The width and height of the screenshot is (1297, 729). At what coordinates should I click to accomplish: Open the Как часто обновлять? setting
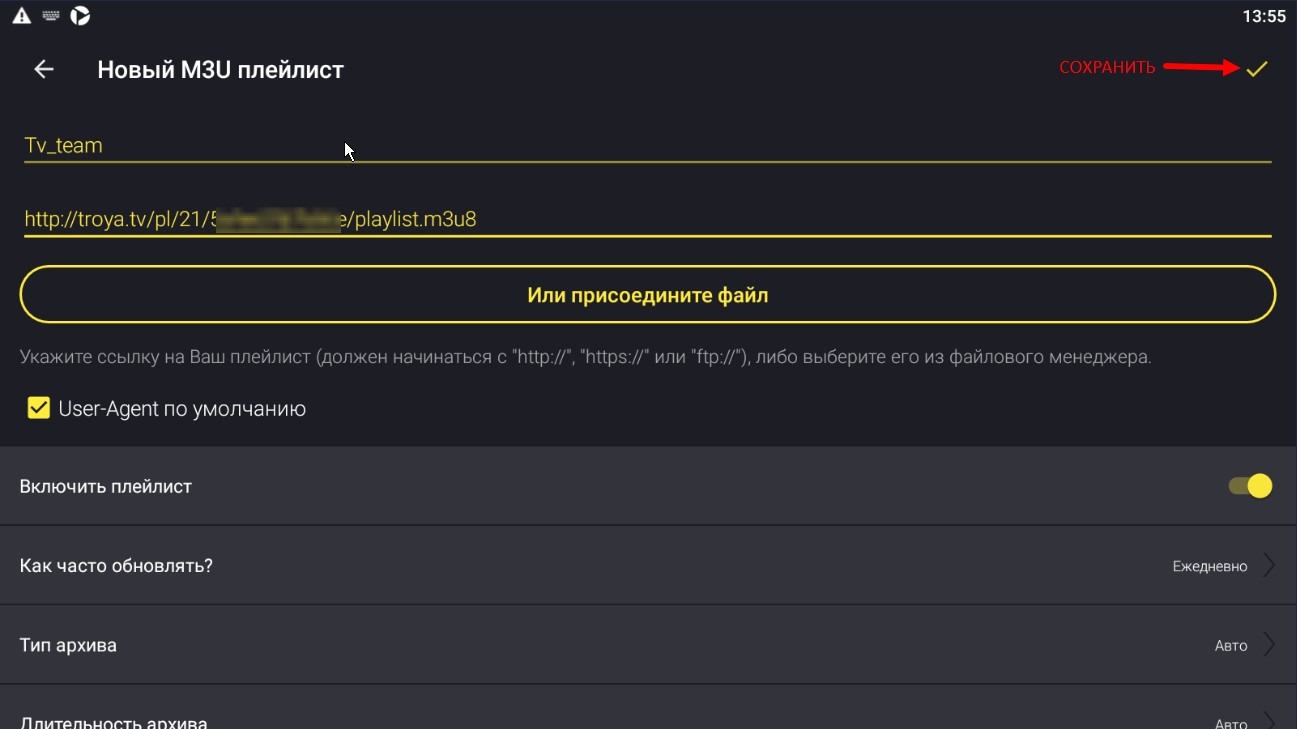pos(116,566)
